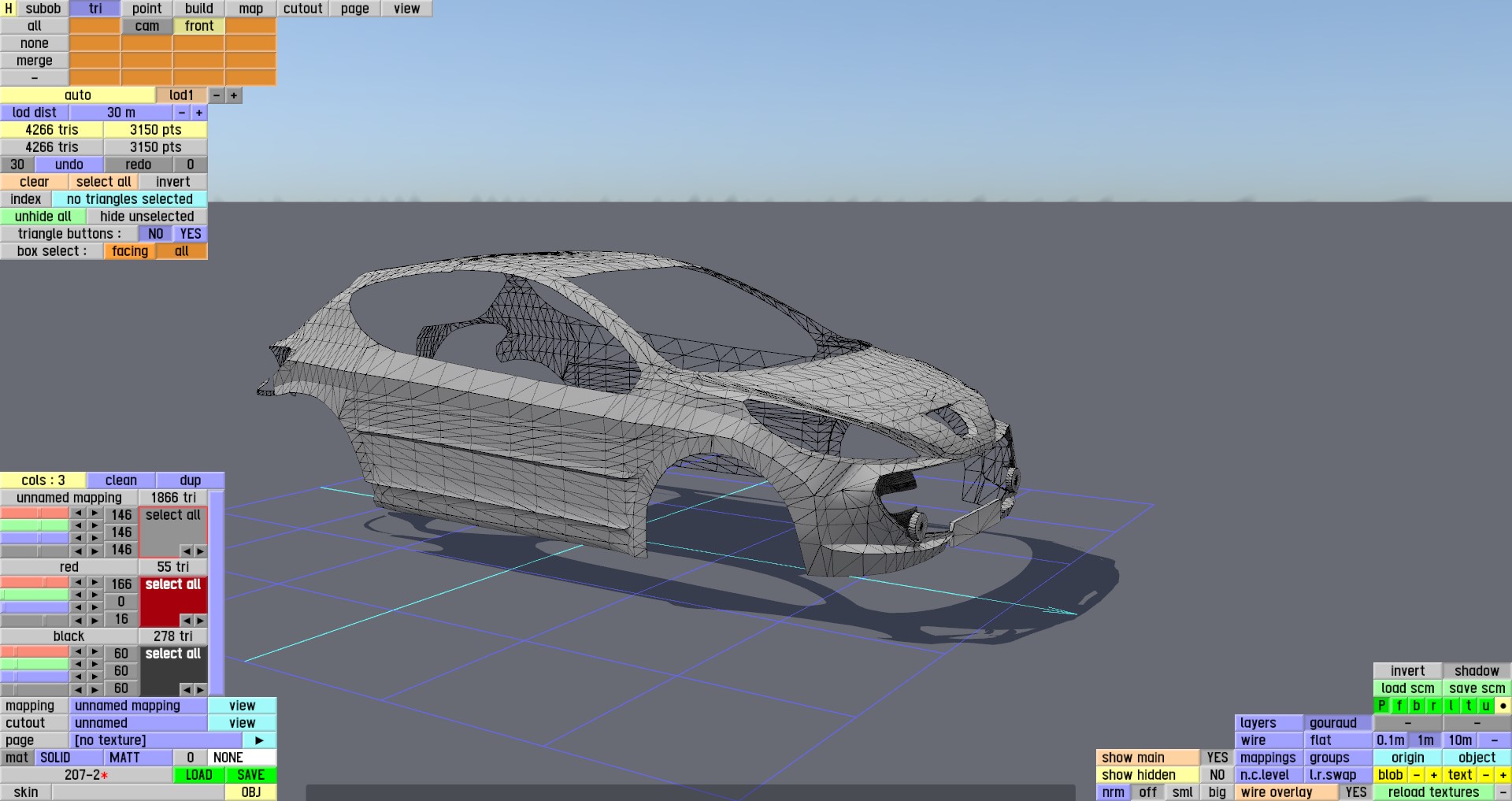Image resolution: width=1512 pixels, height=801 pixels.
Task: Set box select mode to facing
Action: 130,251
